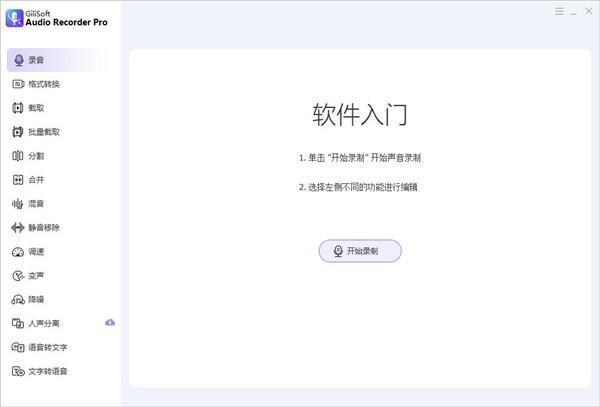Click the 软件入门 heading text

(360, 114)
